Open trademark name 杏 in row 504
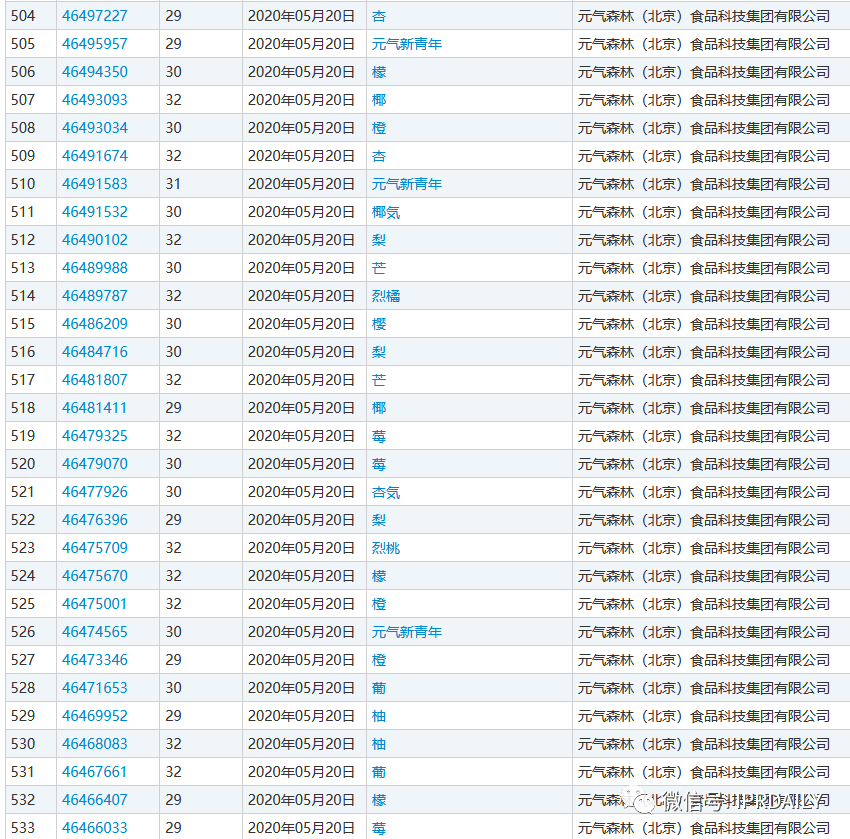This screenshot has width=850, height=839. [379, 16]
